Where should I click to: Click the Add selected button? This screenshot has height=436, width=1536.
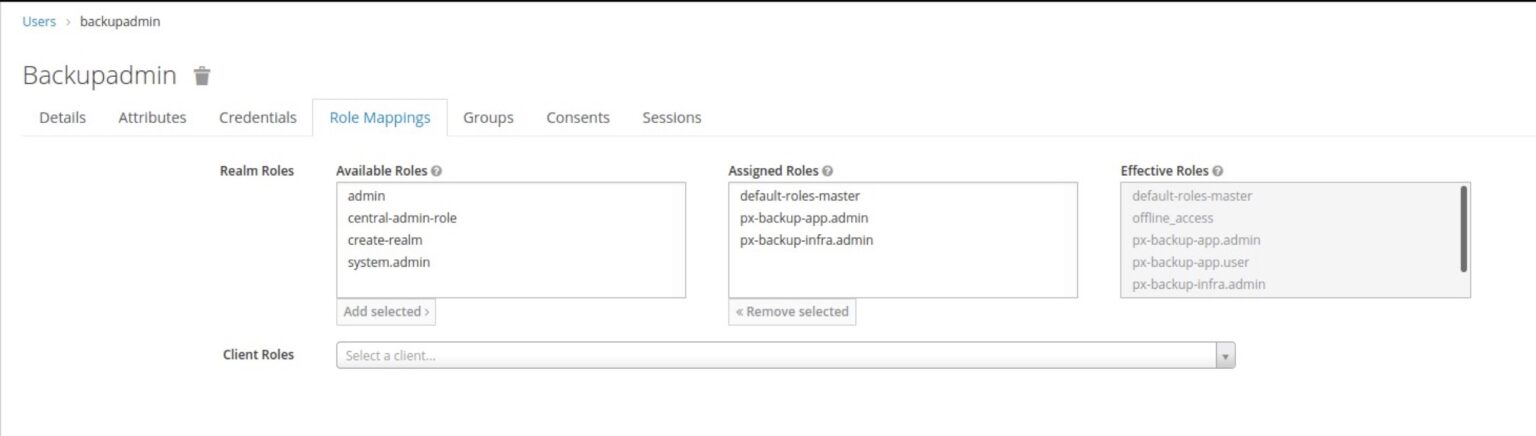pos(386,312)
